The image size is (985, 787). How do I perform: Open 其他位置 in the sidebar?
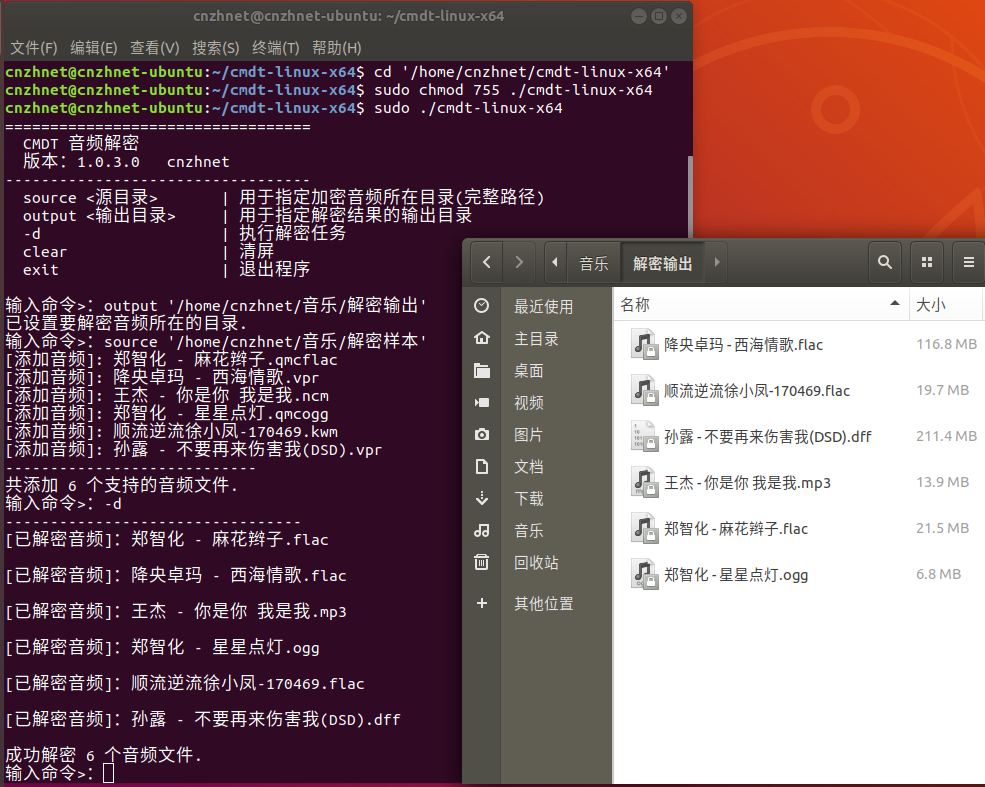(543, 604)
